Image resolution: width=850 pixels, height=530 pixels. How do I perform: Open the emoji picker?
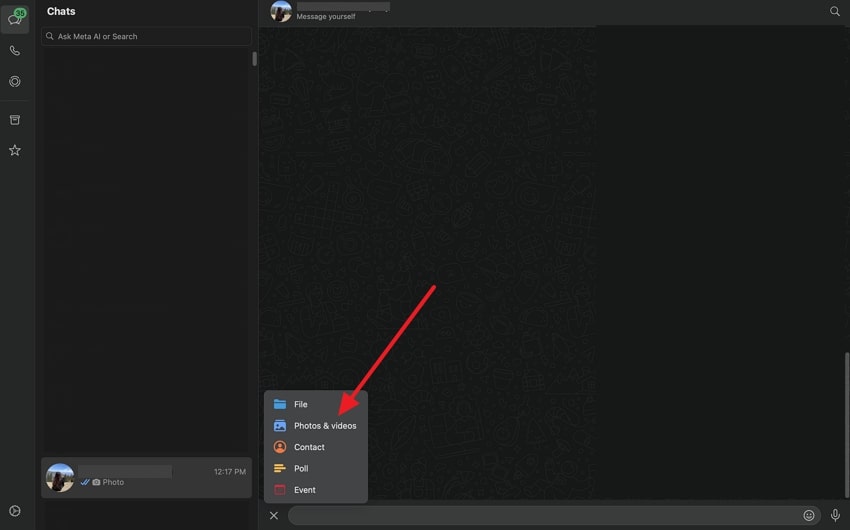click(x=809, y=516)
